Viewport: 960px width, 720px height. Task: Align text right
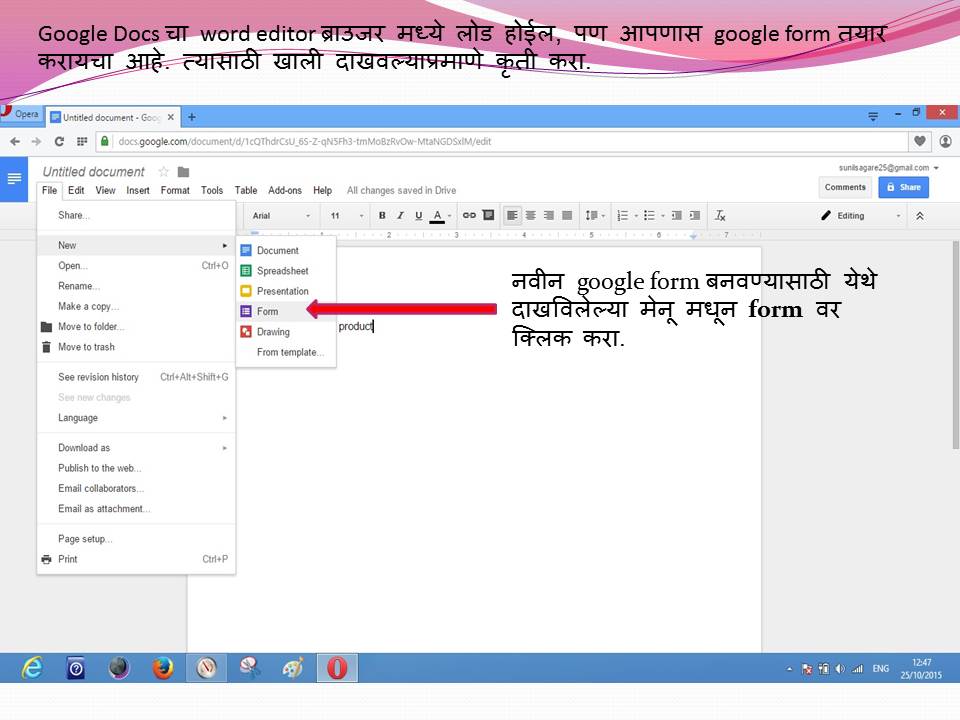pyautogui.click(x=549, y=216)
